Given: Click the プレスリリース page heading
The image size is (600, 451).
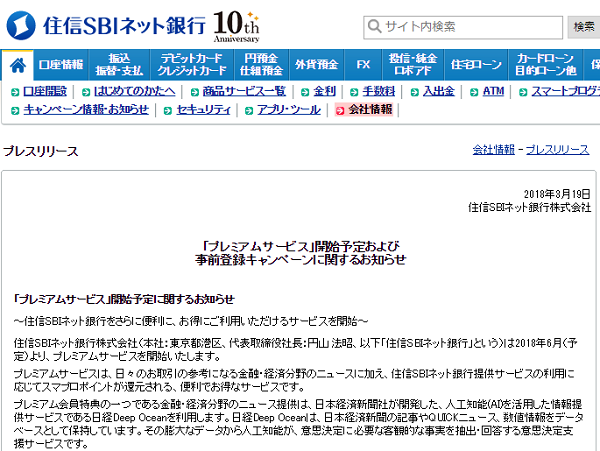Looking at the screenshot, I should pyautogui.click(x=41, y=151).
